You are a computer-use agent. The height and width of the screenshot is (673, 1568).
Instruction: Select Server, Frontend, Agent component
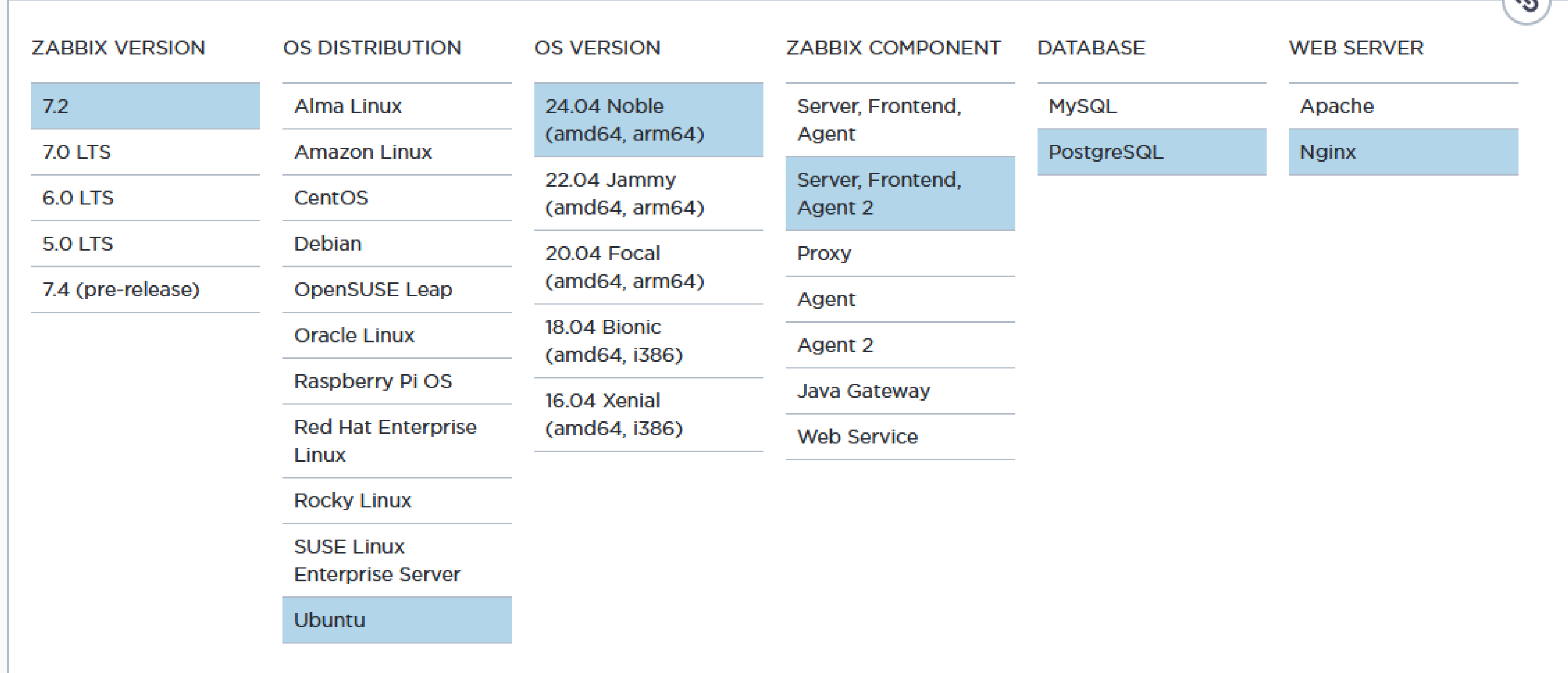click(x=900, y=120)
